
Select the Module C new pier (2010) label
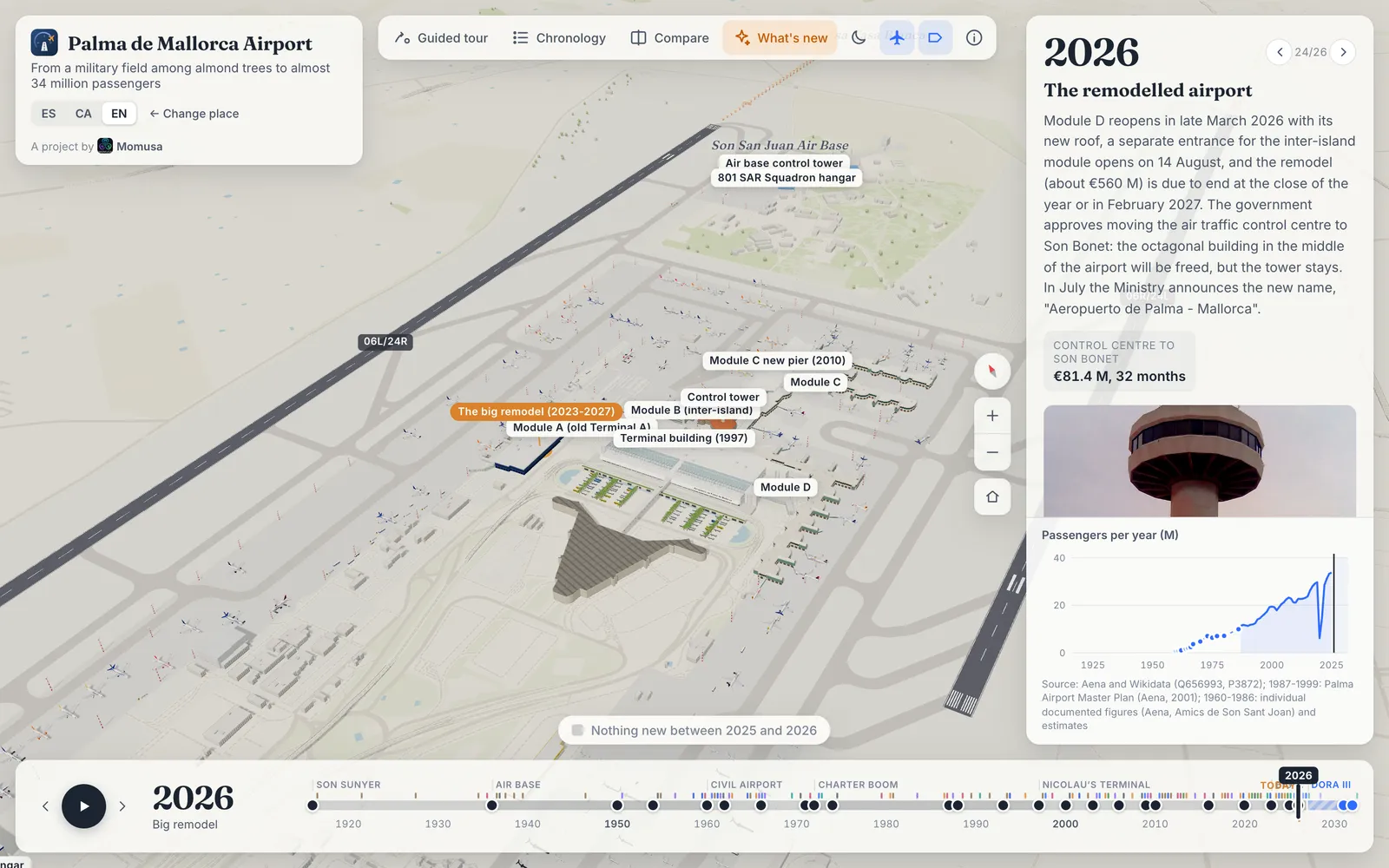pos(777,360)
